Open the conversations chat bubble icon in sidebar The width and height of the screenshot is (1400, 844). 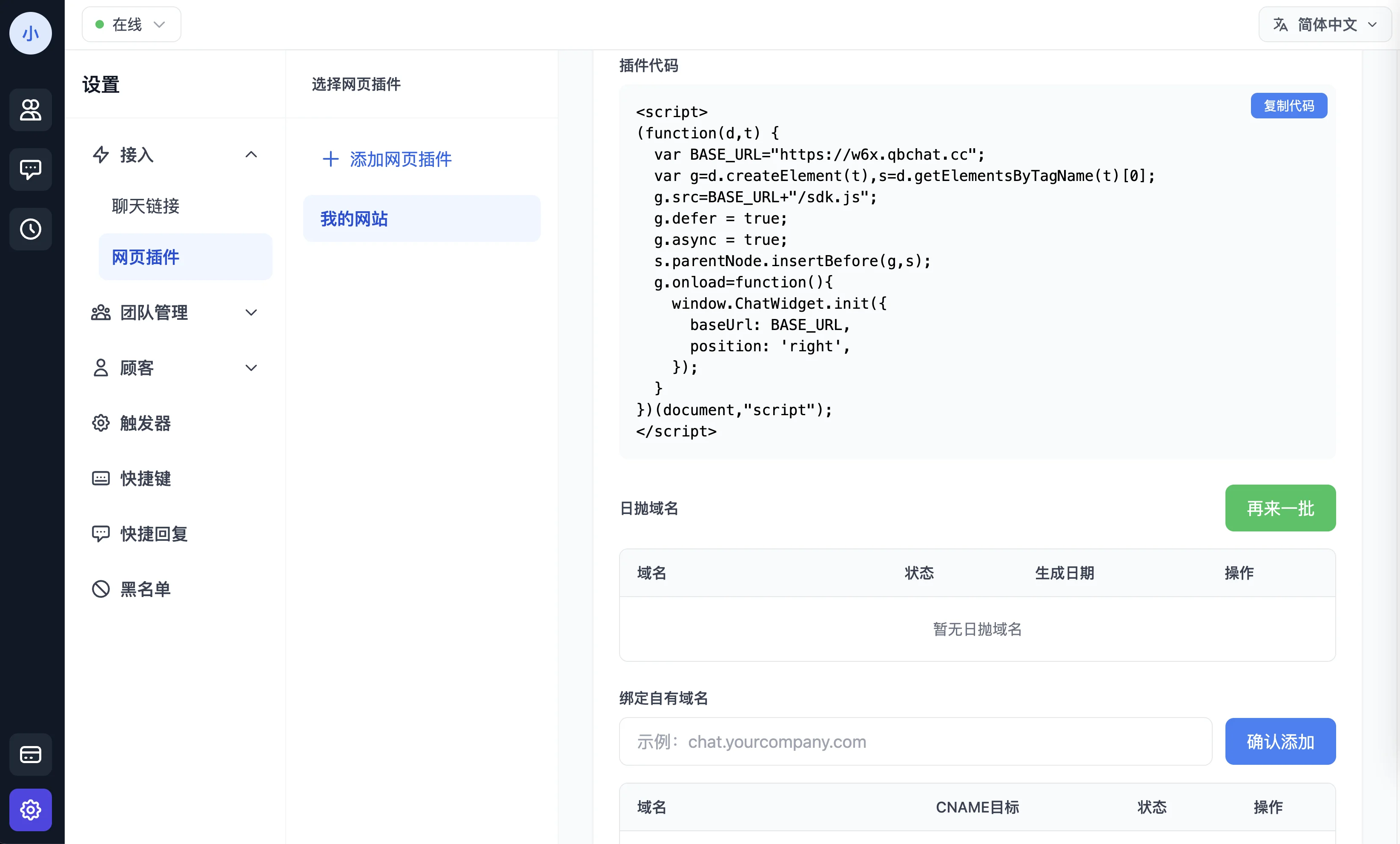pos(30,169)
